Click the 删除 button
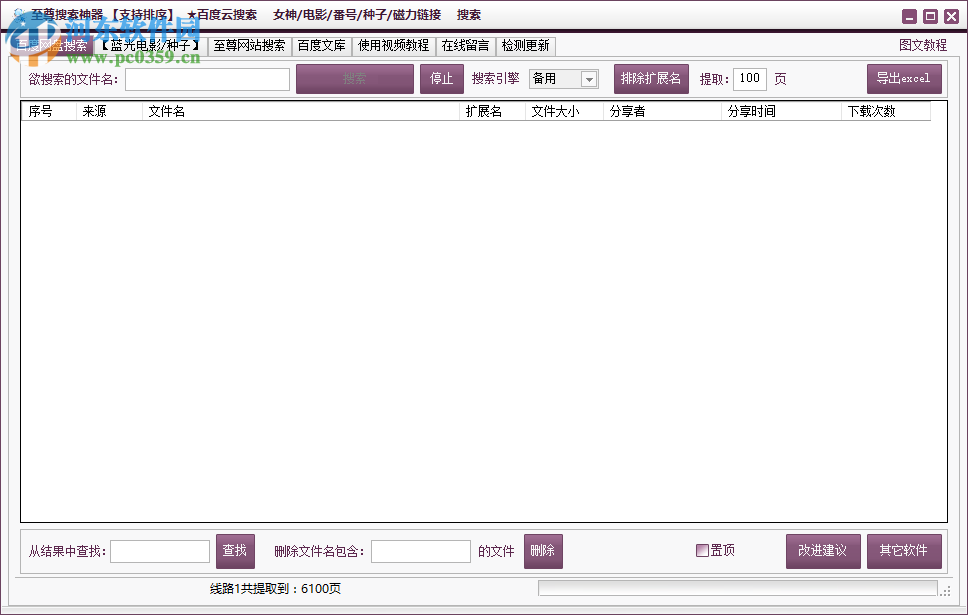Image resolution: width=968 pixels, height=615 pixels. point(543,551)
